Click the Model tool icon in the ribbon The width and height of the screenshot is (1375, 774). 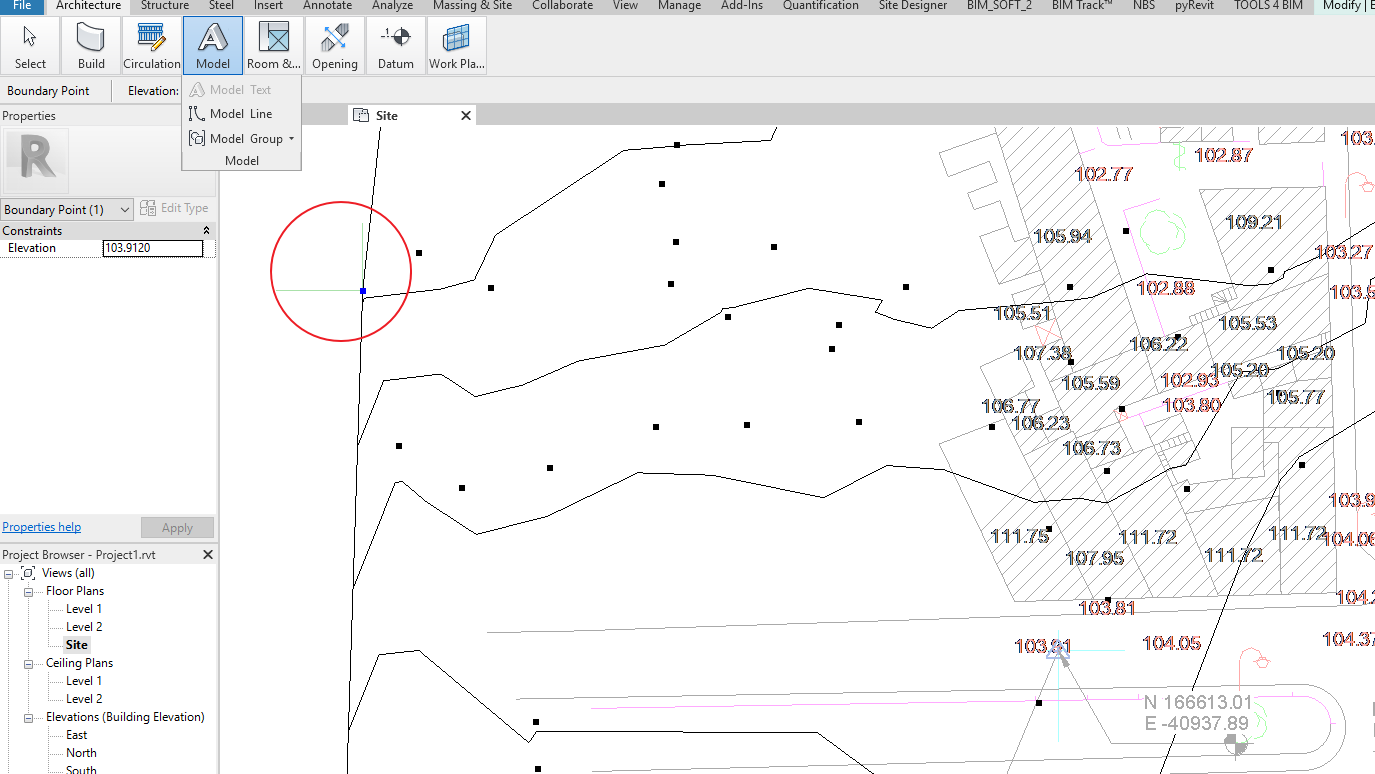(212, 44)
